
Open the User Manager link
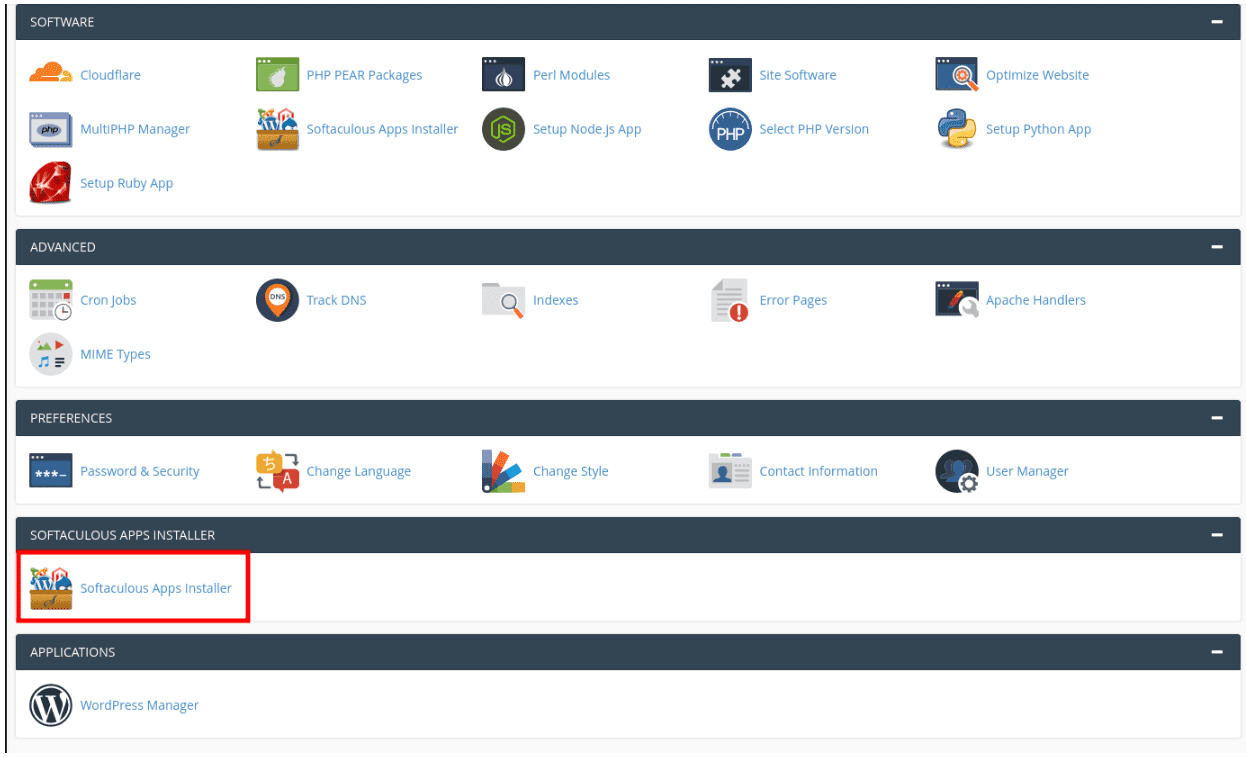click(x=1027, y=471)
